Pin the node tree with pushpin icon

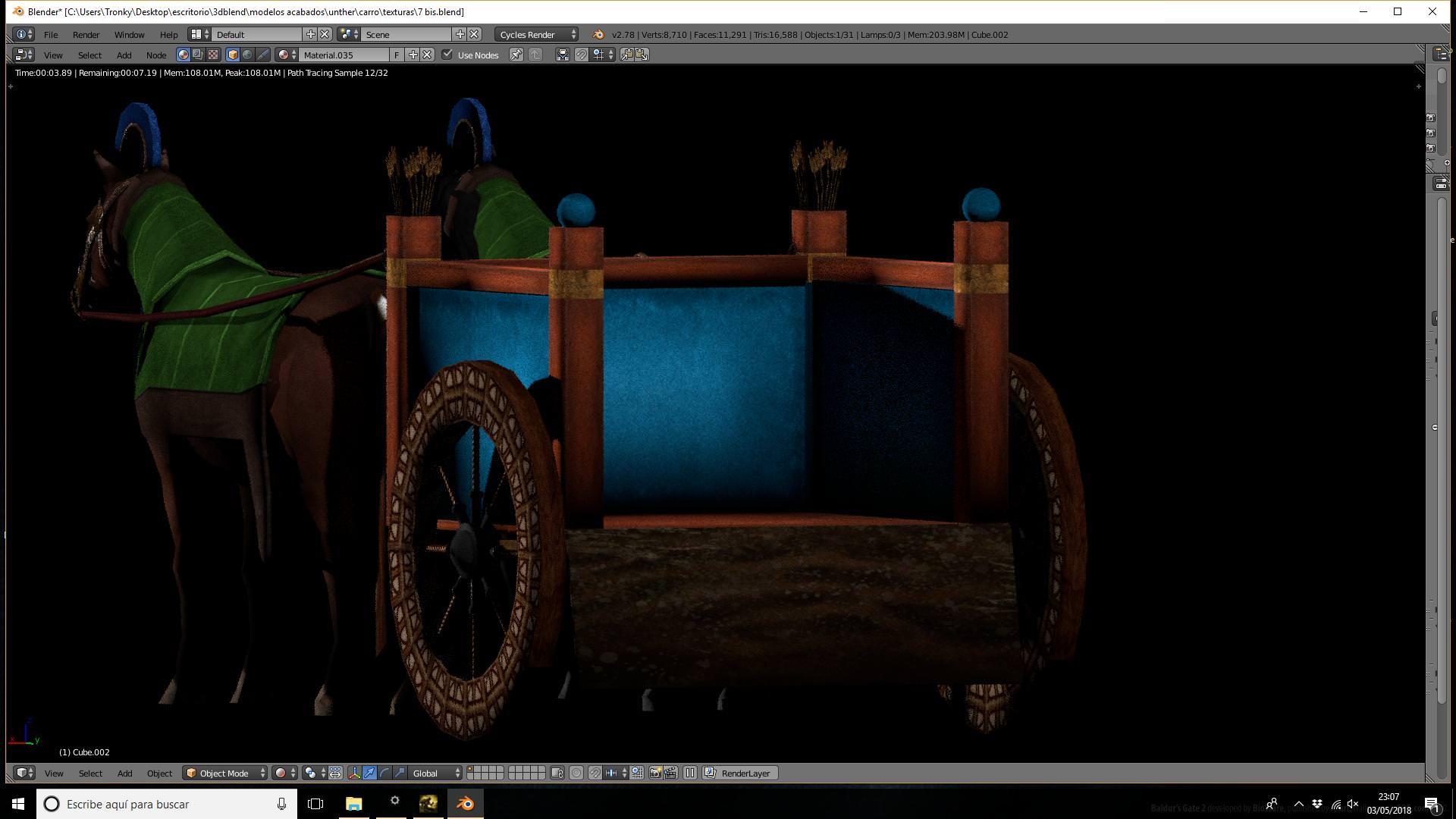pyautogui.click(x=516, y=55)
